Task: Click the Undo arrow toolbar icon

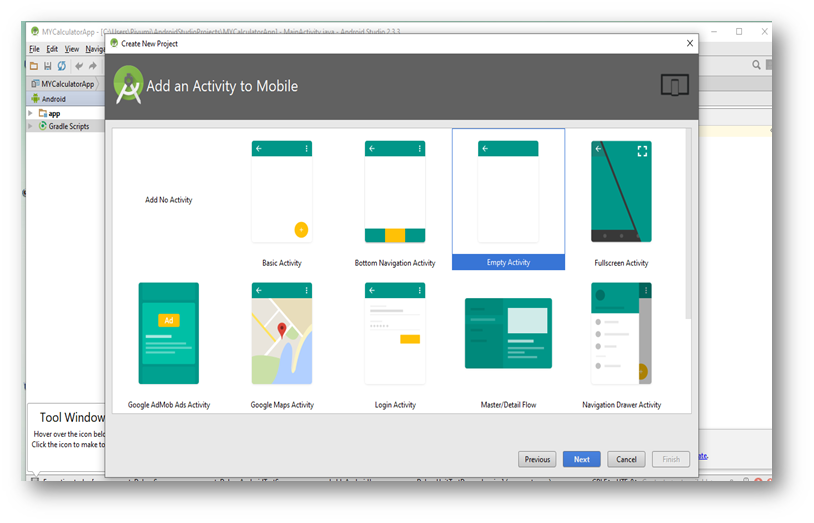Action: point(79,66)
